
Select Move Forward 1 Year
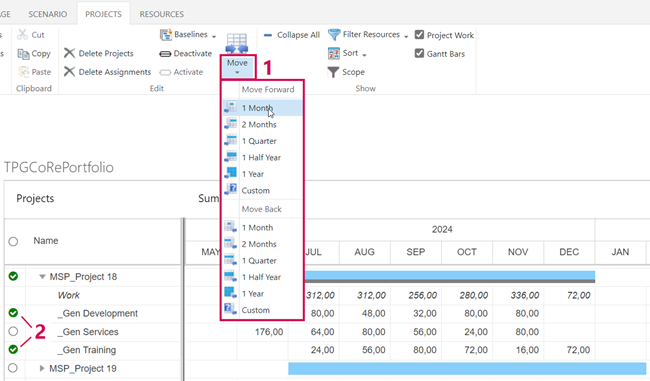(262, 174)
